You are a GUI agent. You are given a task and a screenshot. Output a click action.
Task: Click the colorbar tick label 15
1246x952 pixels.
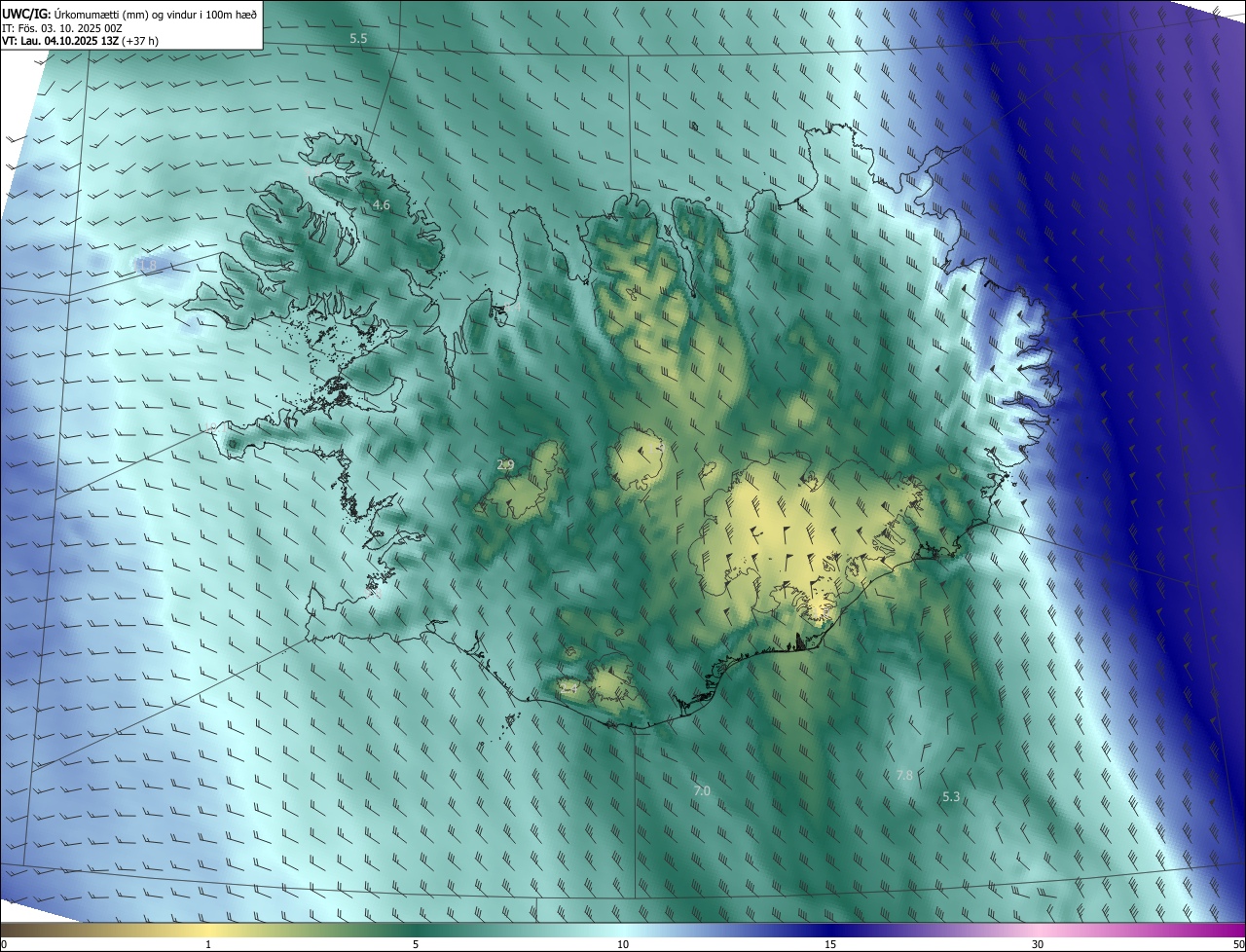coord(830,945)
